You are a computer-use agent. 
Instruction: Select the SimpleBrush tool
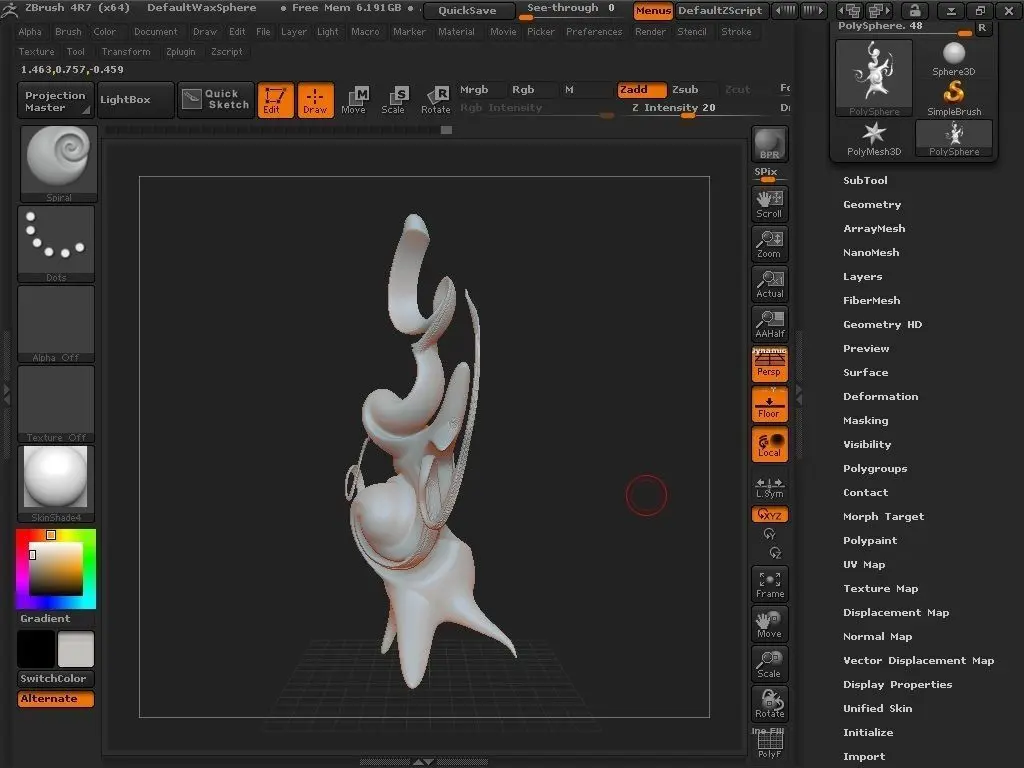click(953, 99)
